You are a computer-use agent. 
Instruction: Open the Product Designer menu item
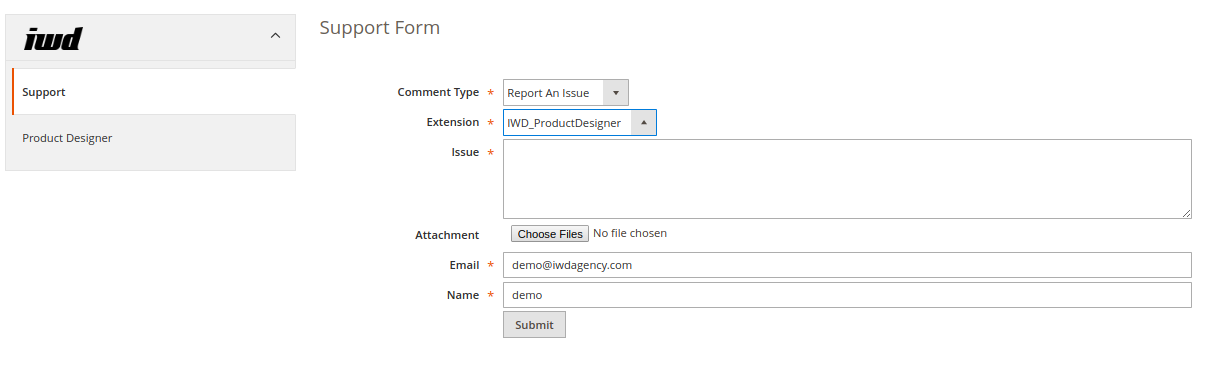(153, 138)
